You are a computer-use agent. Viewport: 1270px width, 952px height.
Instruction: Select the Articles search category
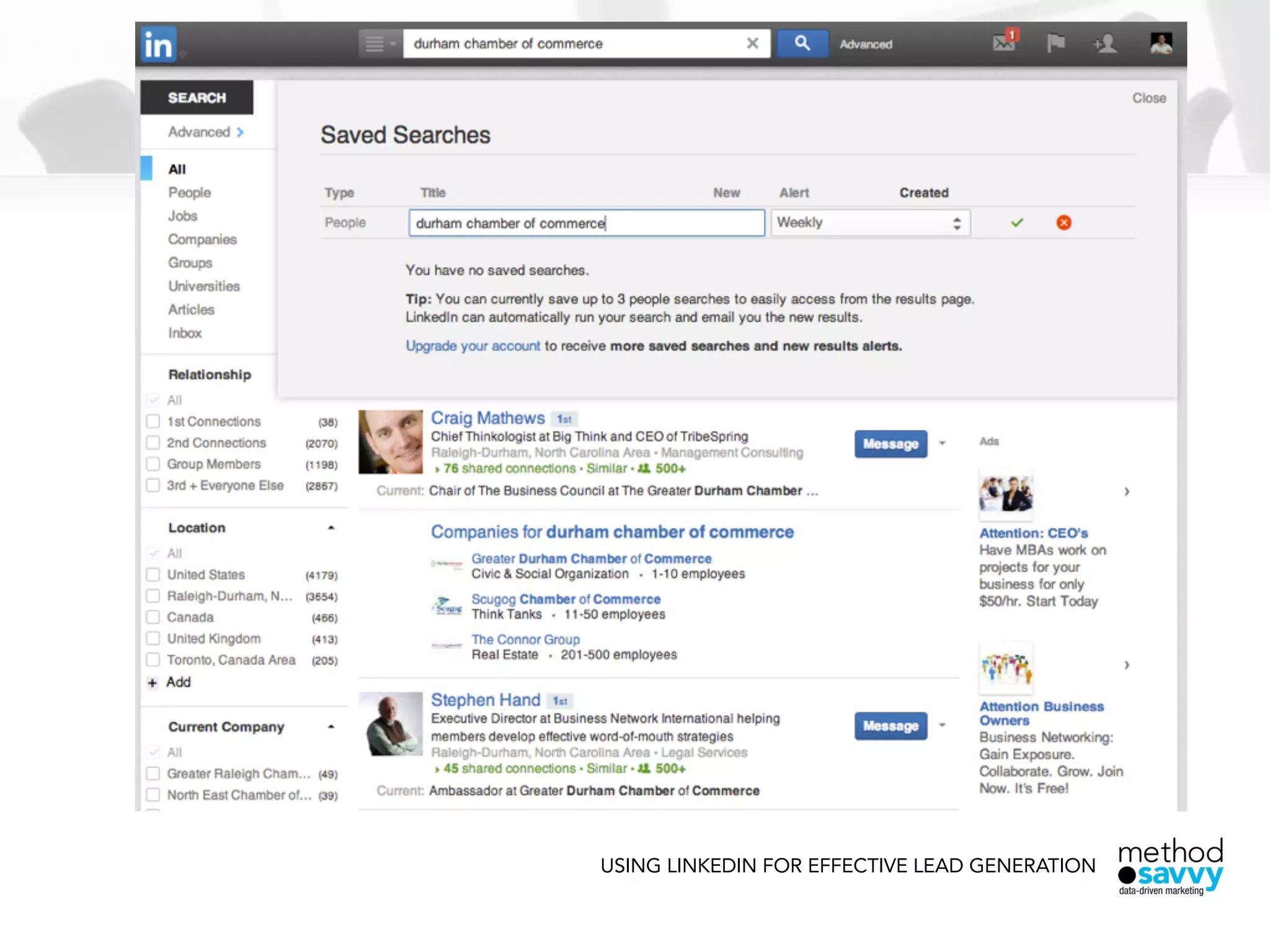[191, 309]
